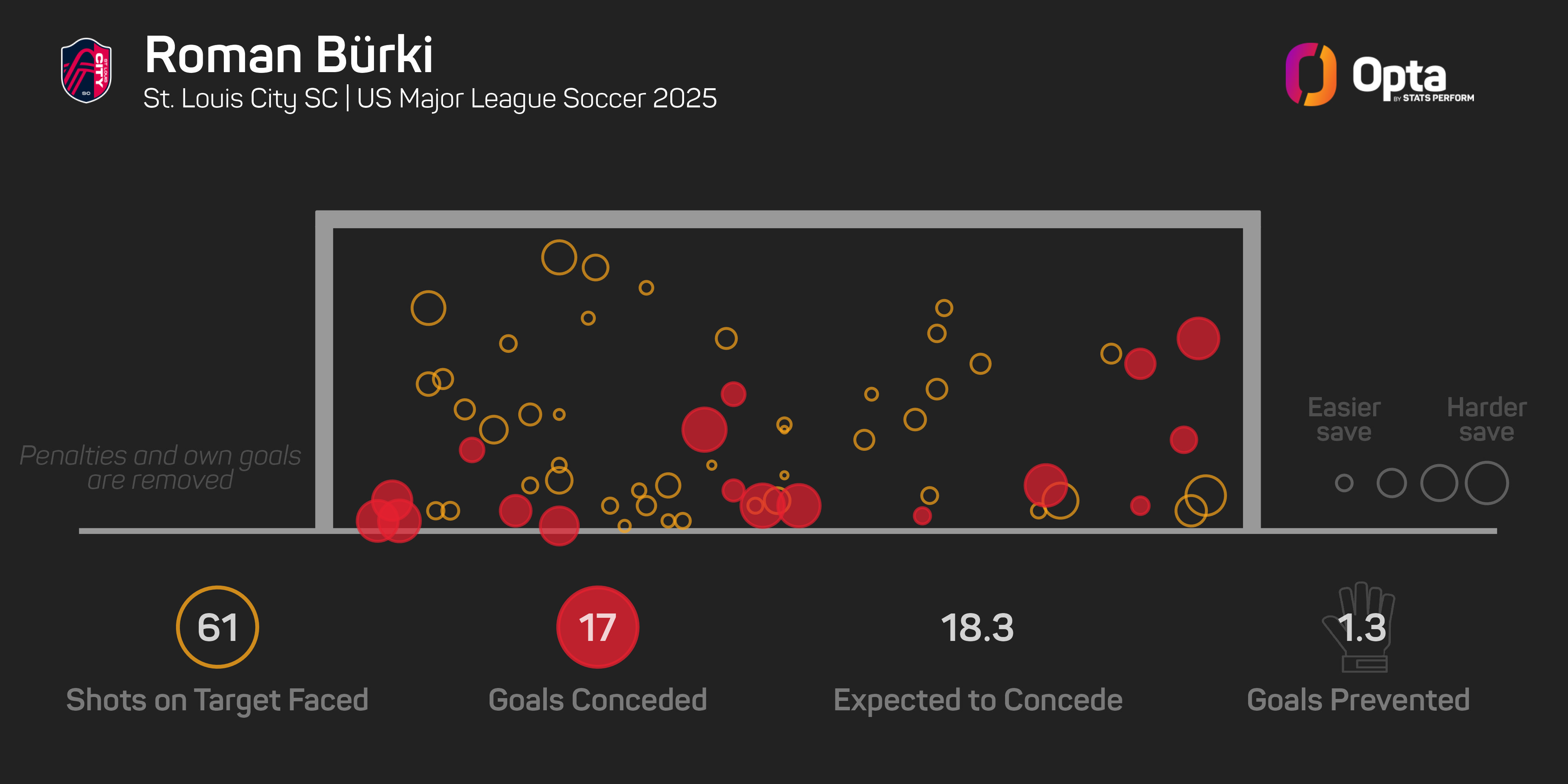Click the Roman Bürki title
The height and width of the screenshot is (784, 1568).
(x=289, y=55)
